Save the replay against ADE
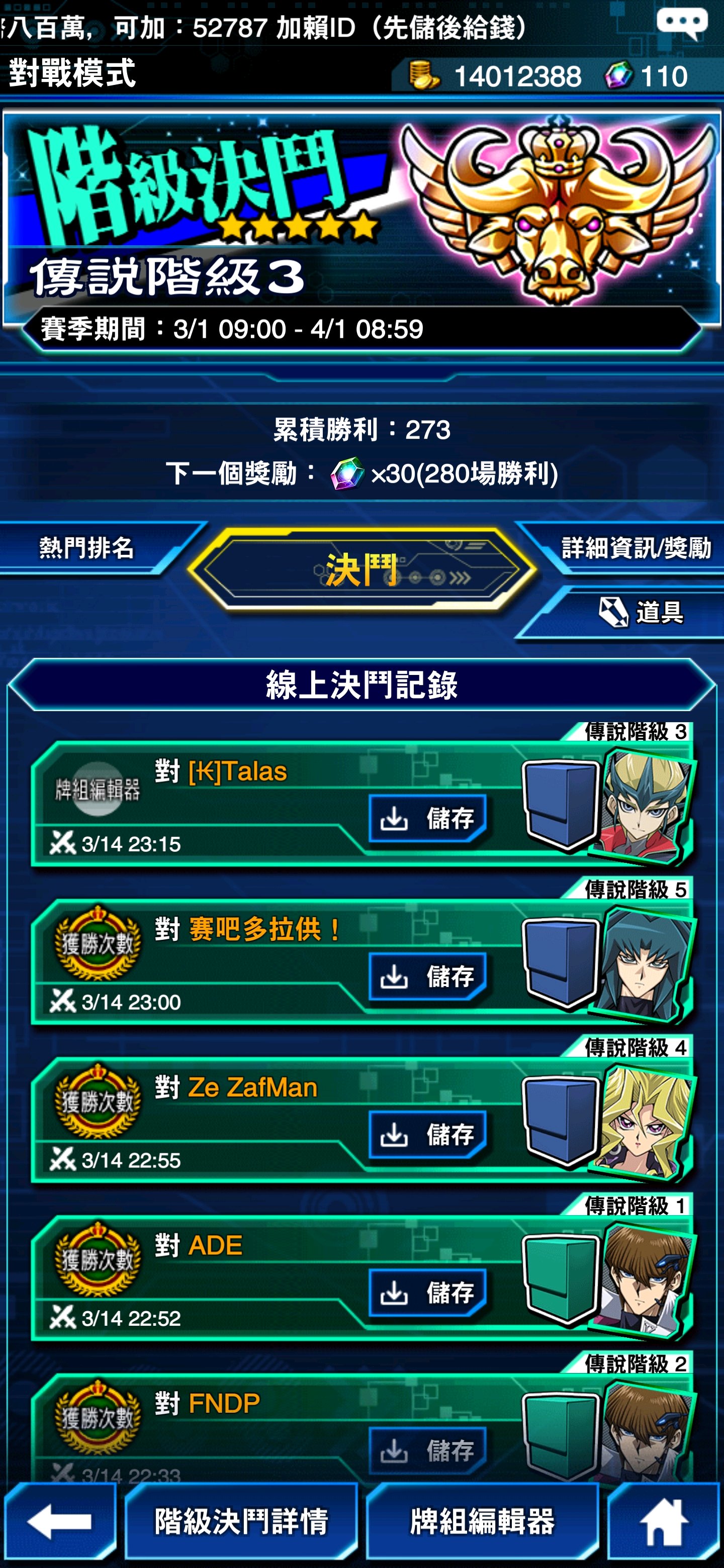Viewport: 724px width, 1568px height. click(427, 1292)
